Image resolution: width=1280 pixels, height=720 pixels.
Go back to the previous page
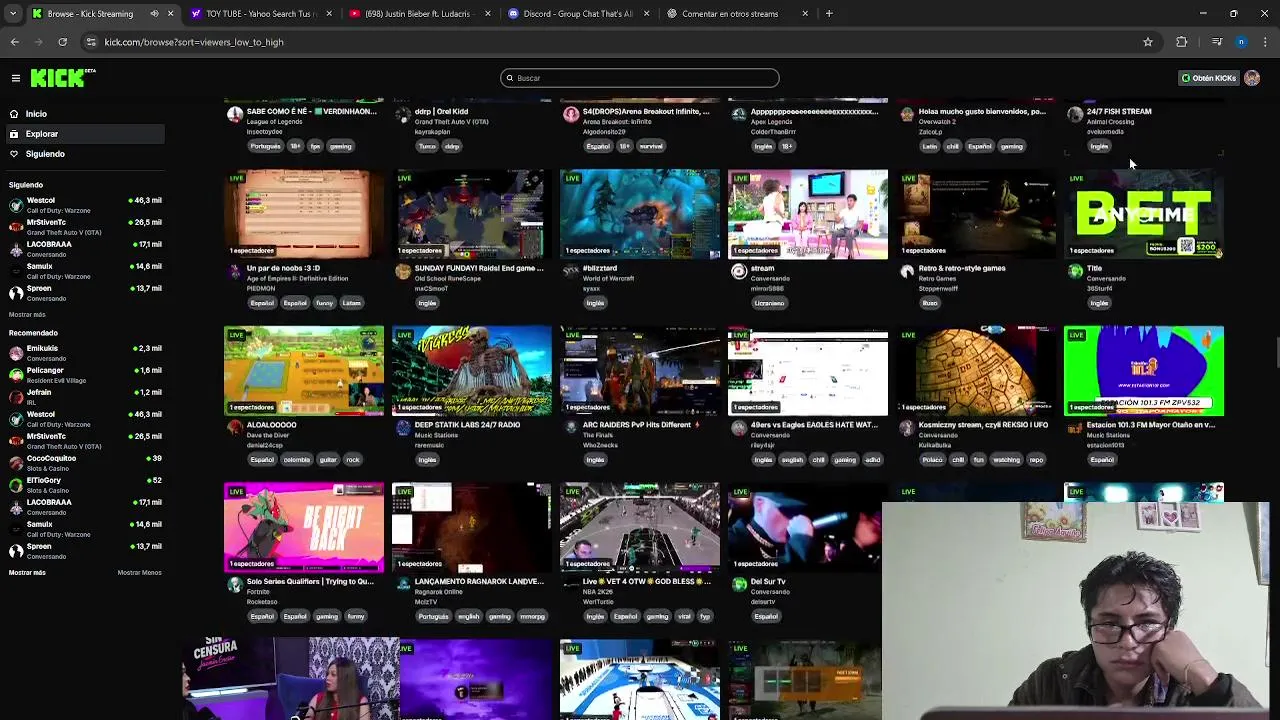pos(14,42)
